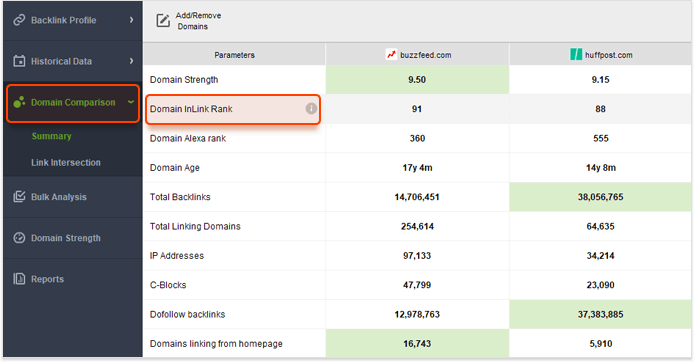Click the linking domains value 64,635

pos(600,226)
